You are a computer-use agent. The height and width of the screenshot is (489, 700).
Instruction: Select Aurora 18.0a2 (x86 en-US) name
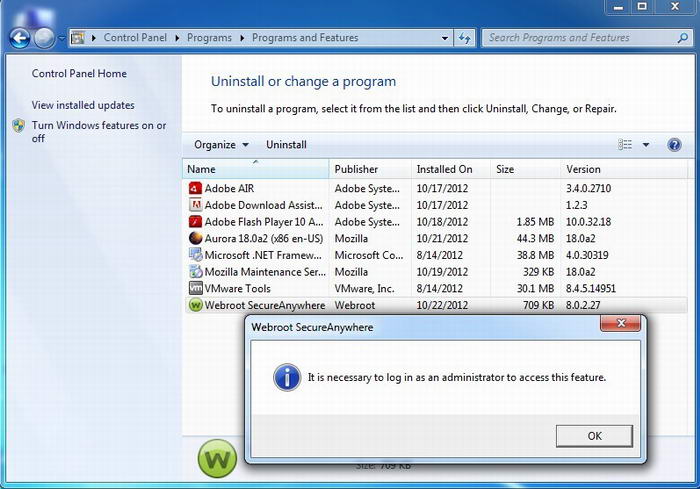[x=264, y=238]
